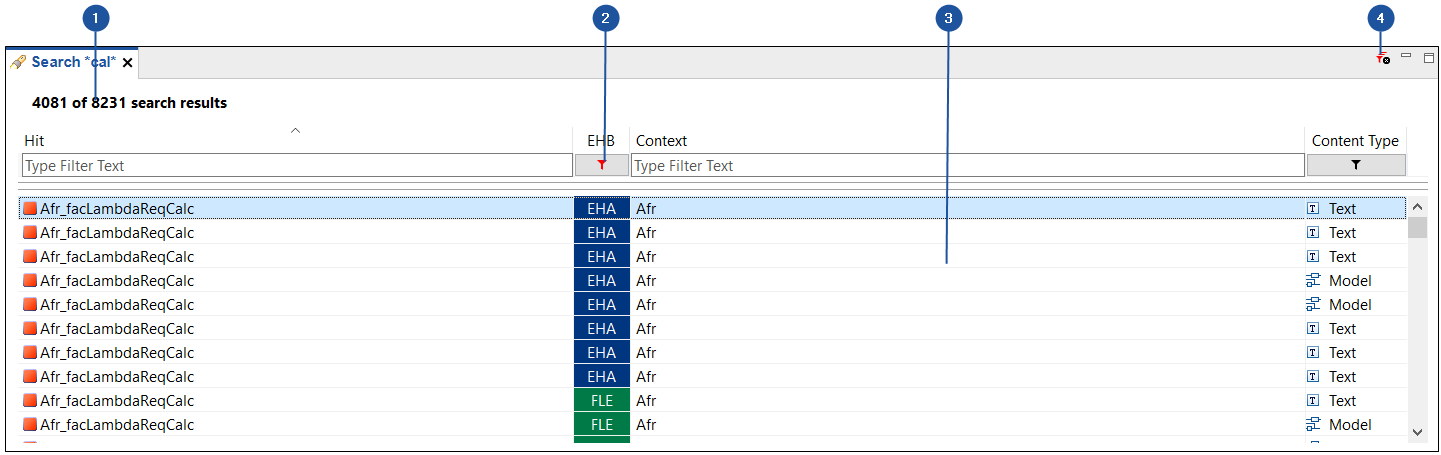The width and height of the screenshot is (1441, 455).
Task: Maximize the search view panel
Action: (1429, 57)
